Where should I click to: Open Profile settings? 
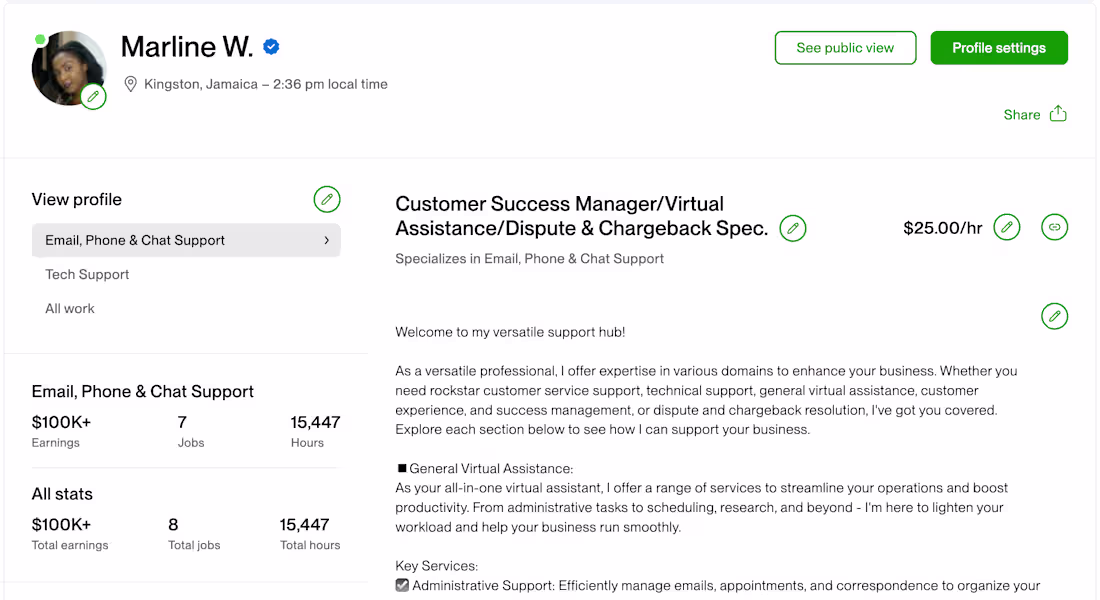(999, 48)
